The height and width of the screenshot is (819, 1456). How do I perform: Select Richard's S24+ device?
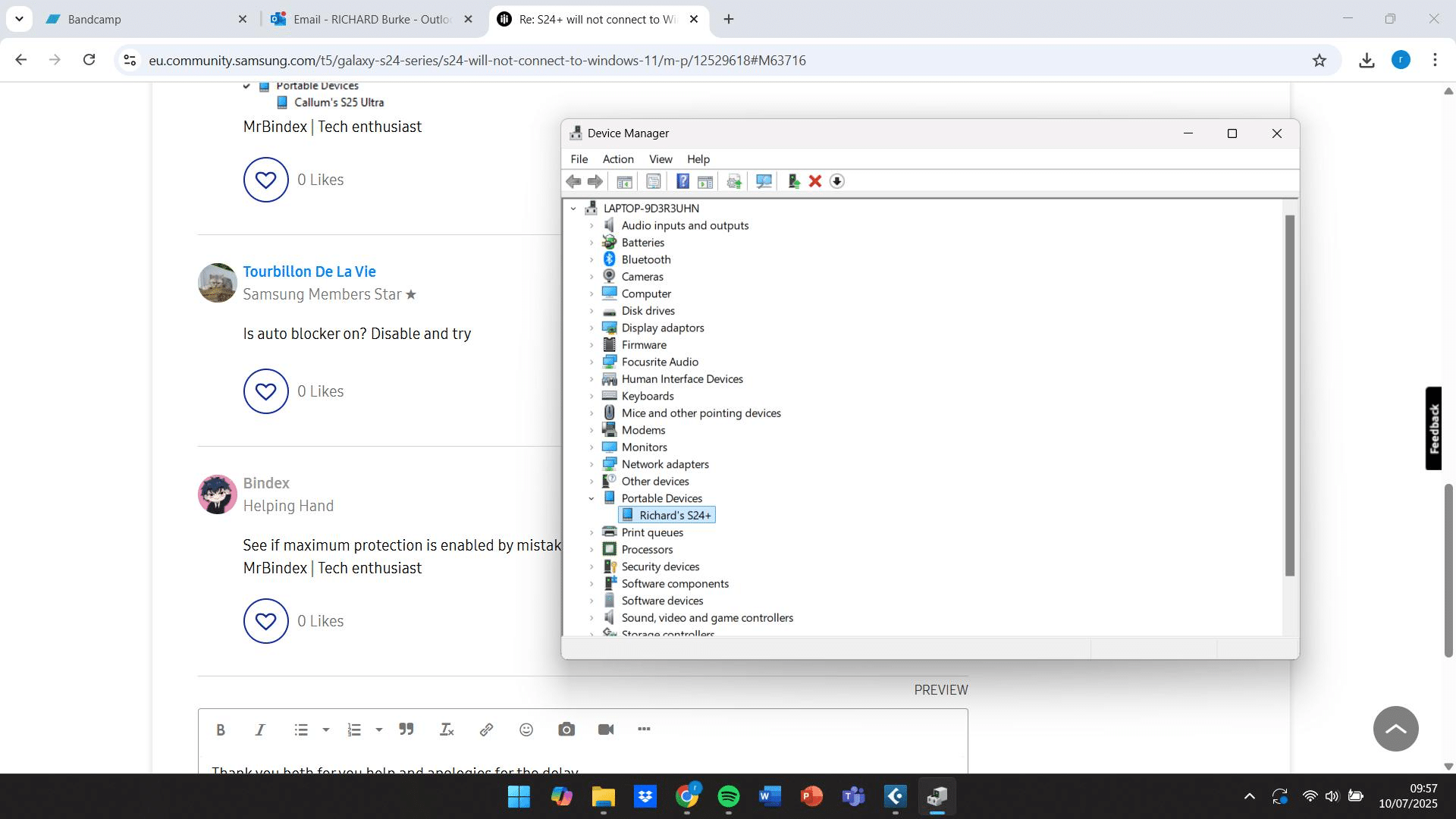[667, 516]
